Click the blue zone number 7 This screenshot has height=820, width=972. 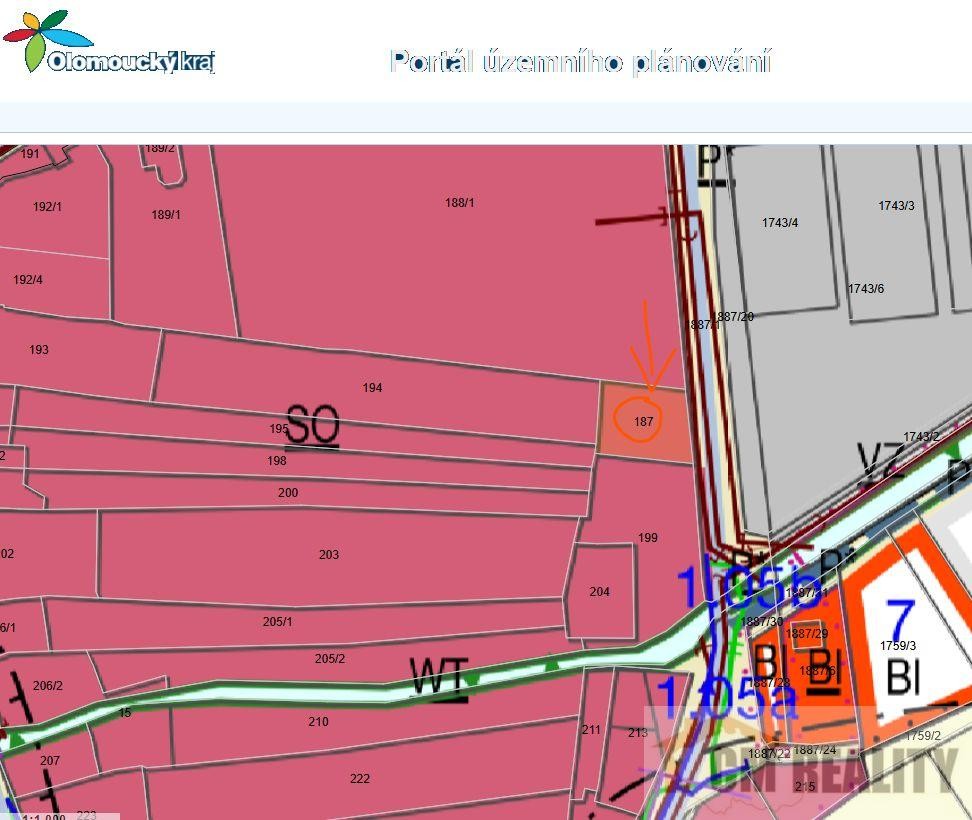pyautogui.click(x=899, y=620)
